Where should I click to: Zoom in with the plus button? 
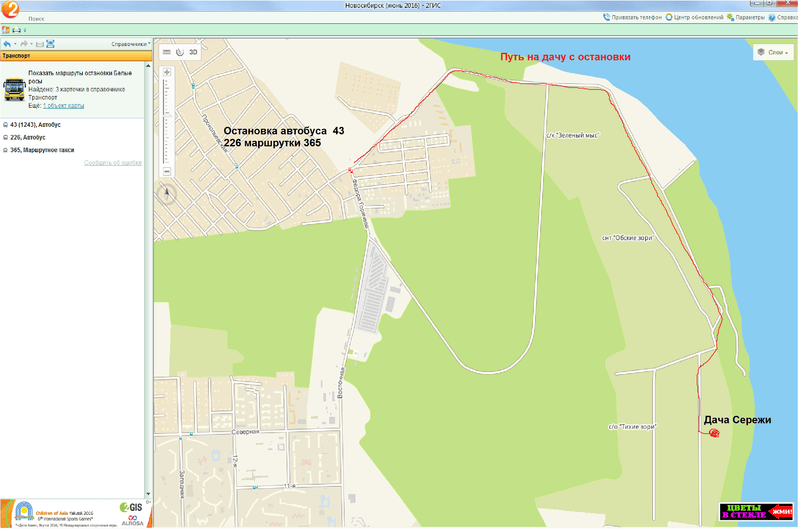(x=166, y=72)
